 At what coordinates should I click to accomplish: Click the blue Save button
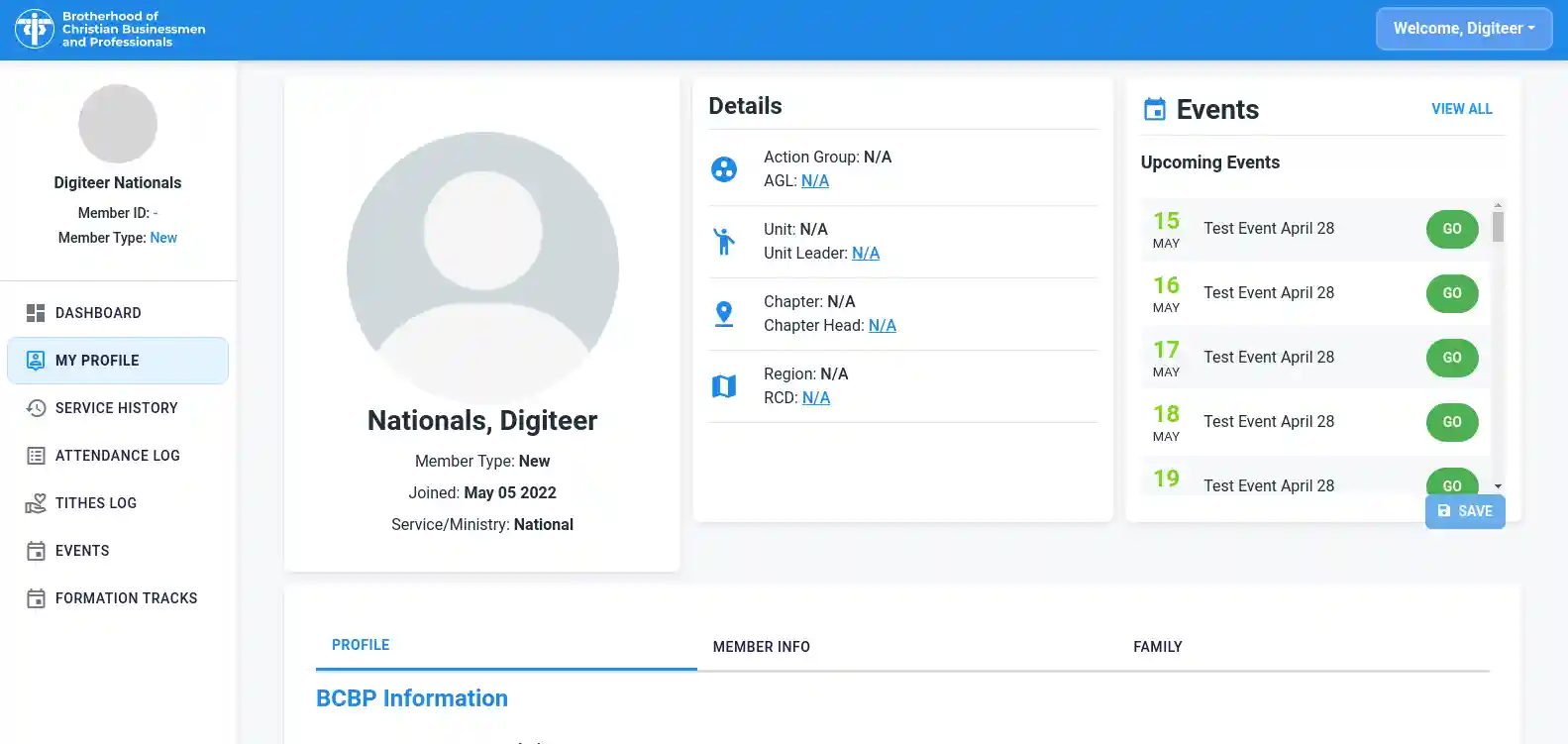1465,511
